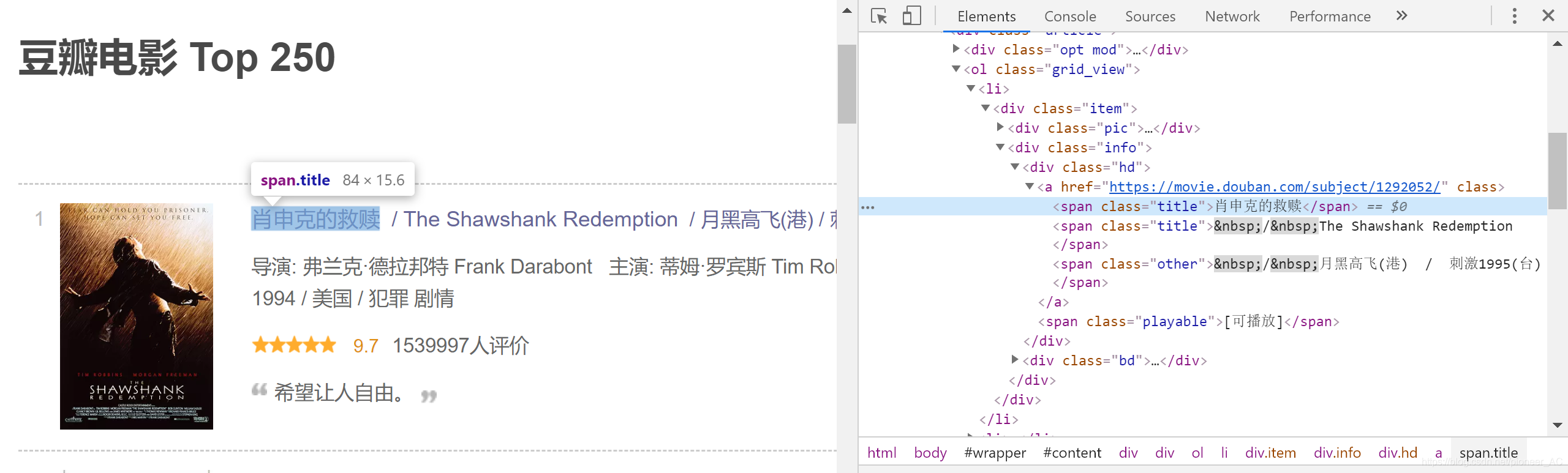Click the 希望让人自由 quote text
Viewport: 1568px width, 473px height.
click(x=339, y=393)
